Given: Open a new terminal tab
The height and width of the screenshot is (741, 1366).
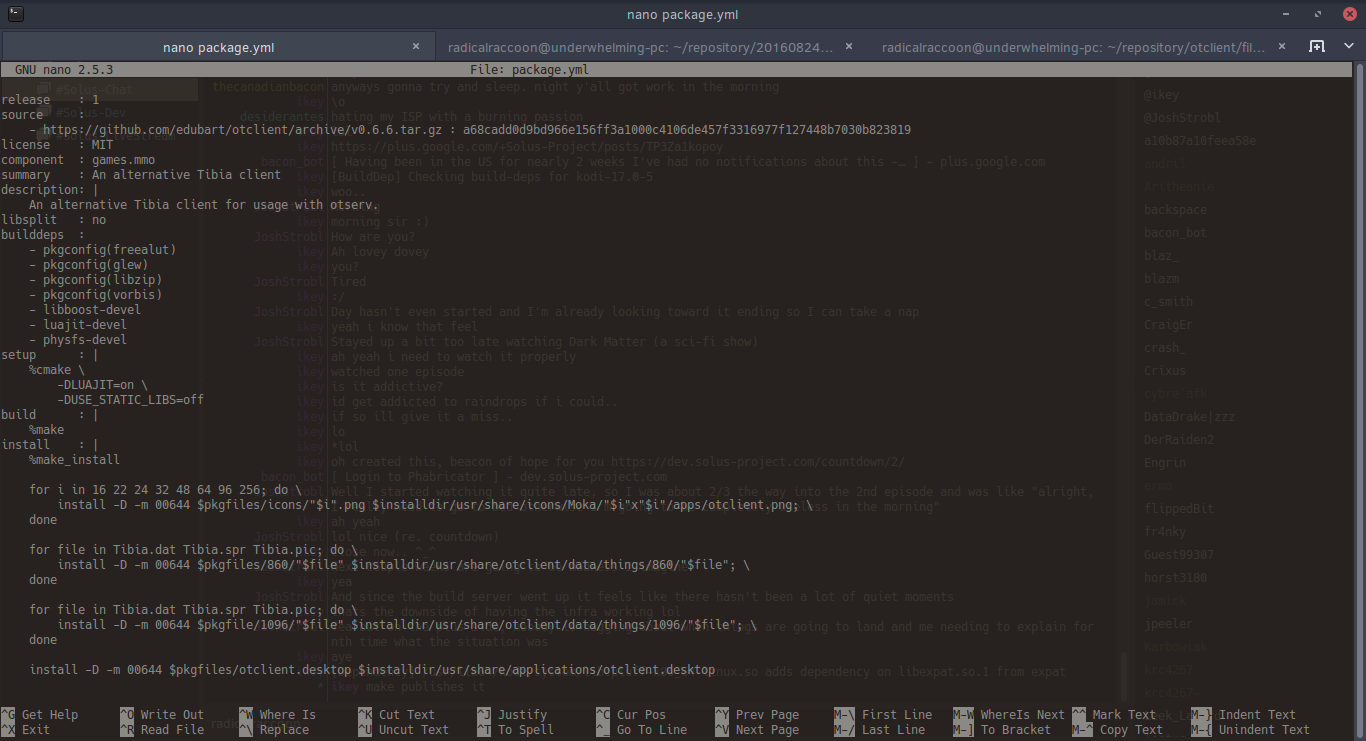Looking at the screenshot, I should coord(1317,46).
